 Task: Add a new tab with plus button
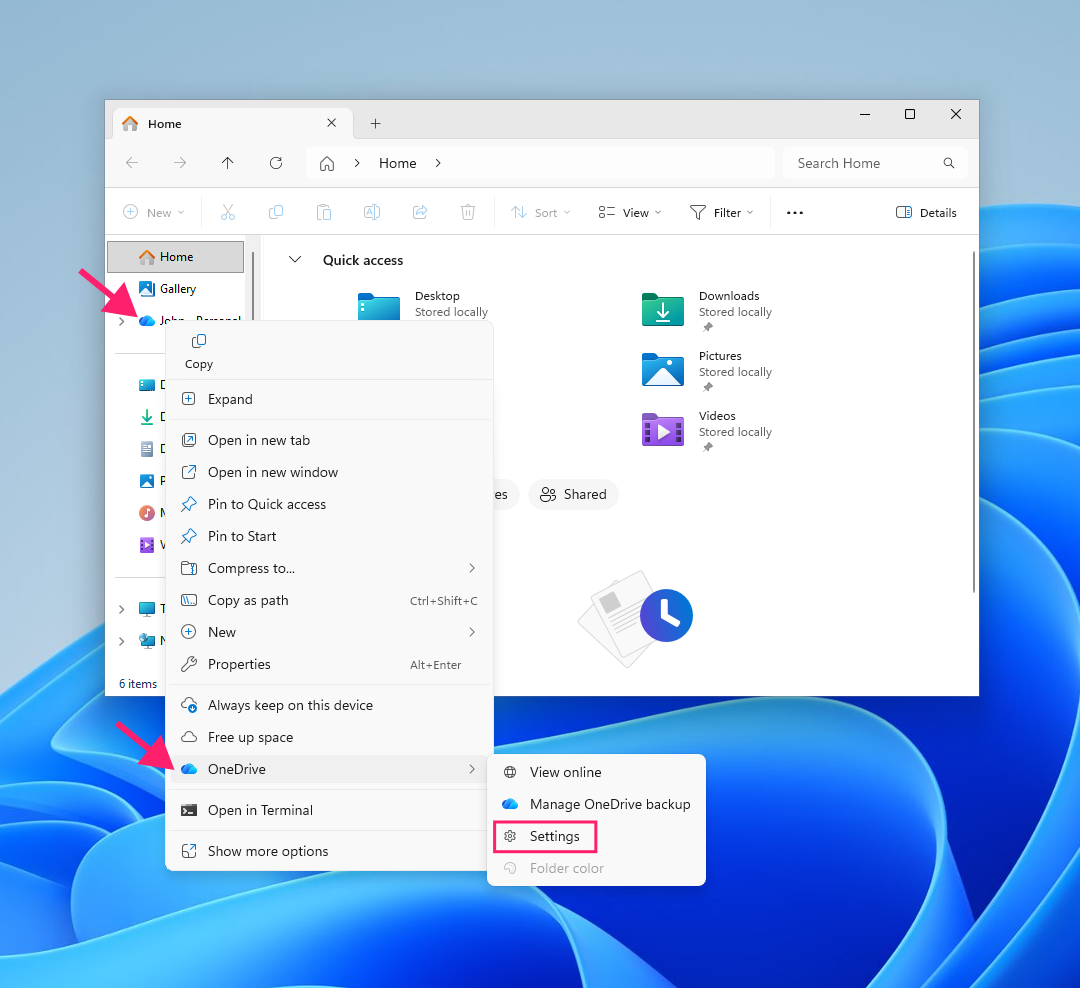point(375,123)
